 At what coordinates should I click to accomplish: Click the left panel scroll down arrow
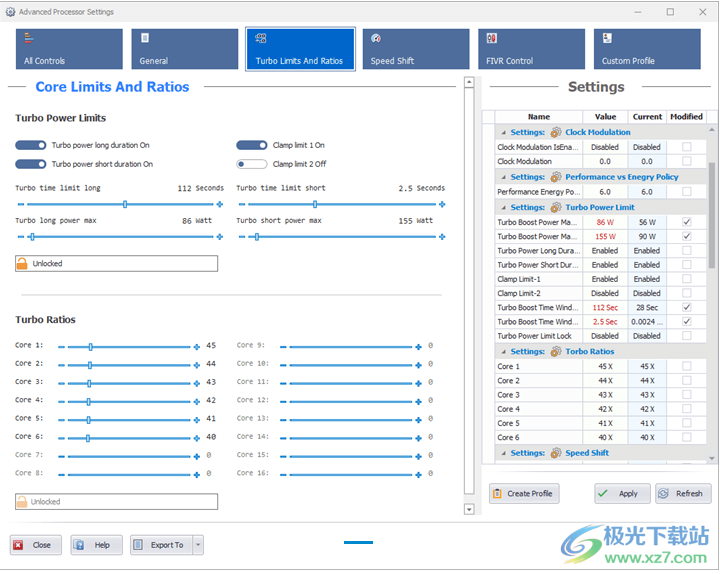pos(469,509)
